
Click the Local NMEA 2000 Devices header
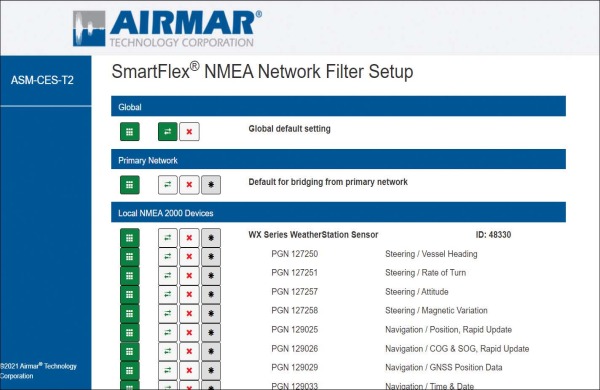pos(338,212)
